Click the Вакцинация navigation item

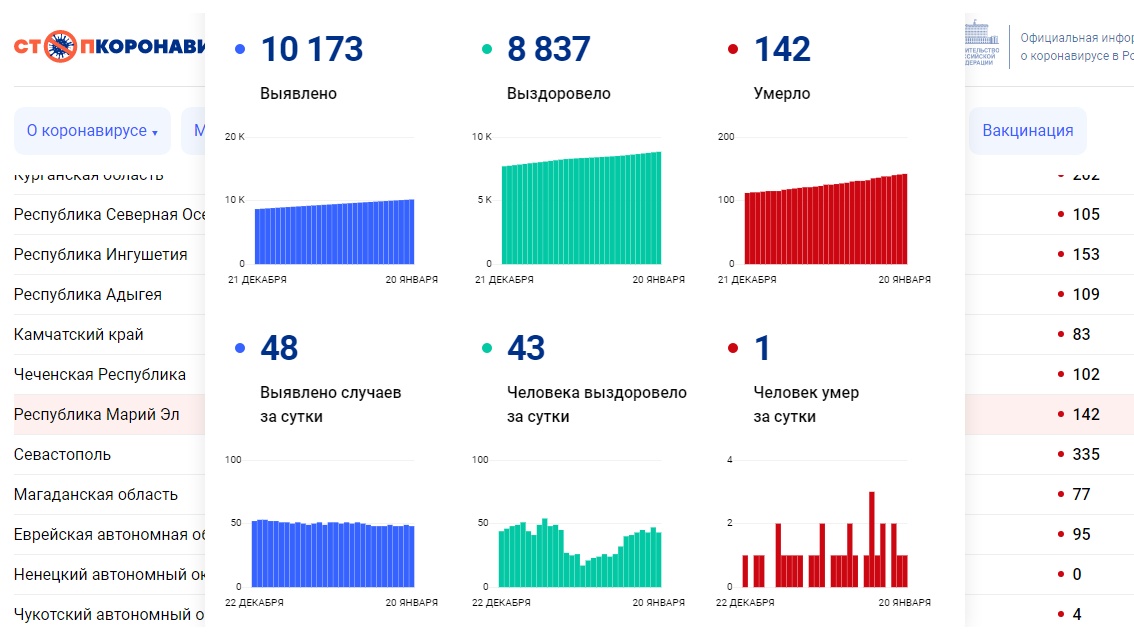coord(1027,130)
